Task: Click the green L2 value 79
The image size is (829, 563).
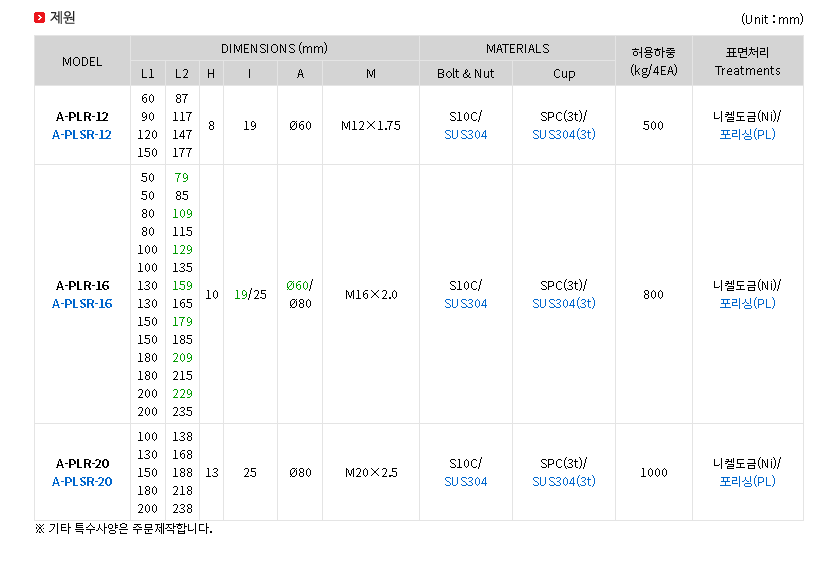Action: [x=181, y=178]
